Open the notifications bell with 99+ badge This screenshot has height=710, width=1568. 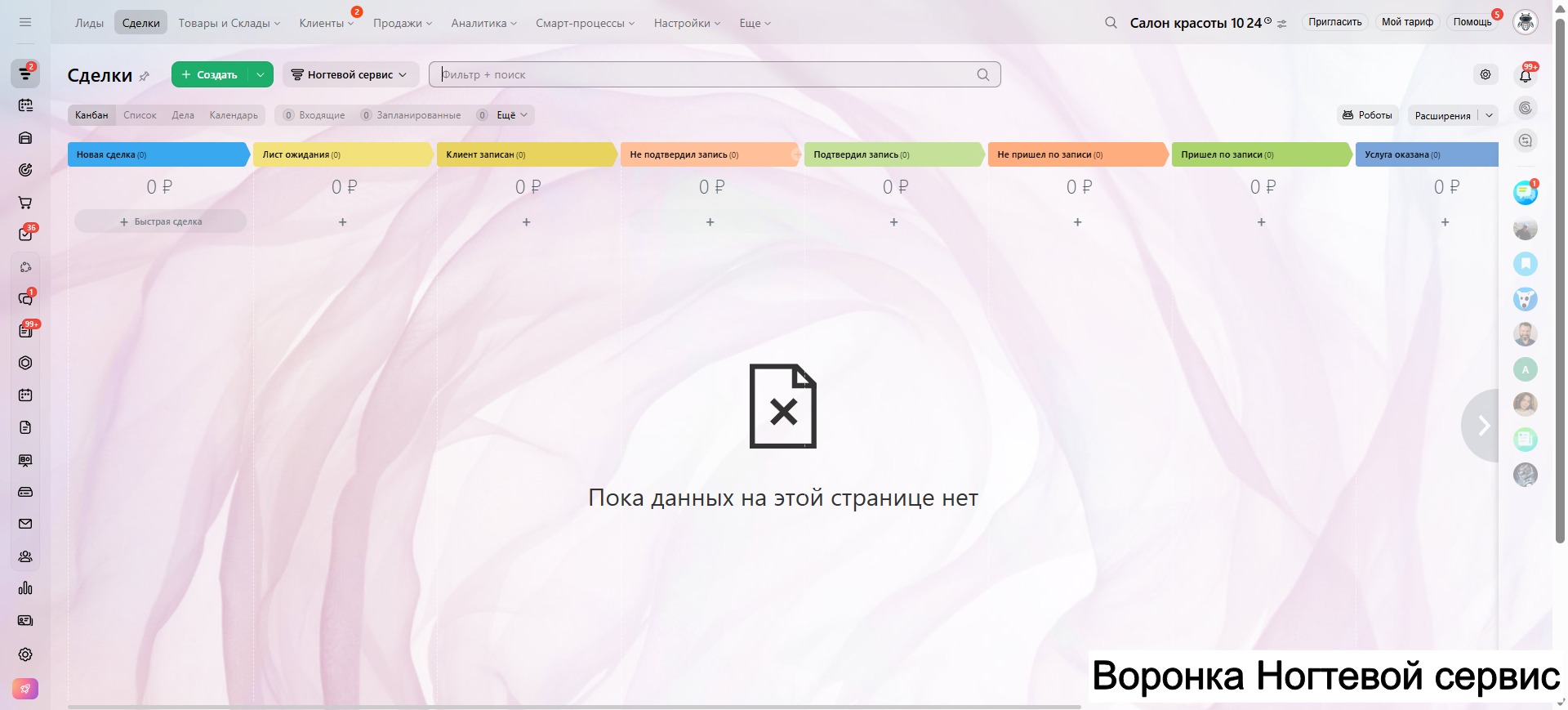point(1526,75)
